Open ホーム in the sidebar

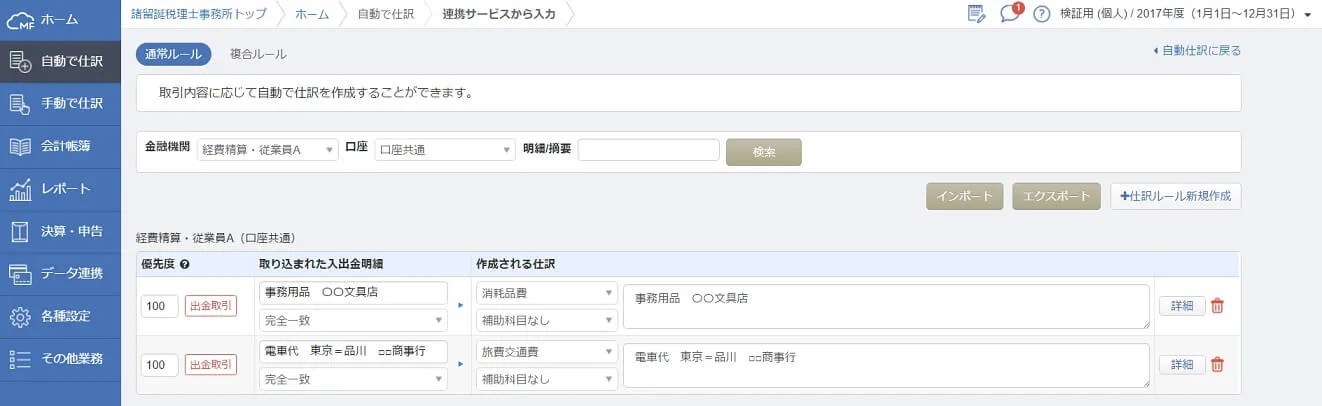tap(60, 18)
